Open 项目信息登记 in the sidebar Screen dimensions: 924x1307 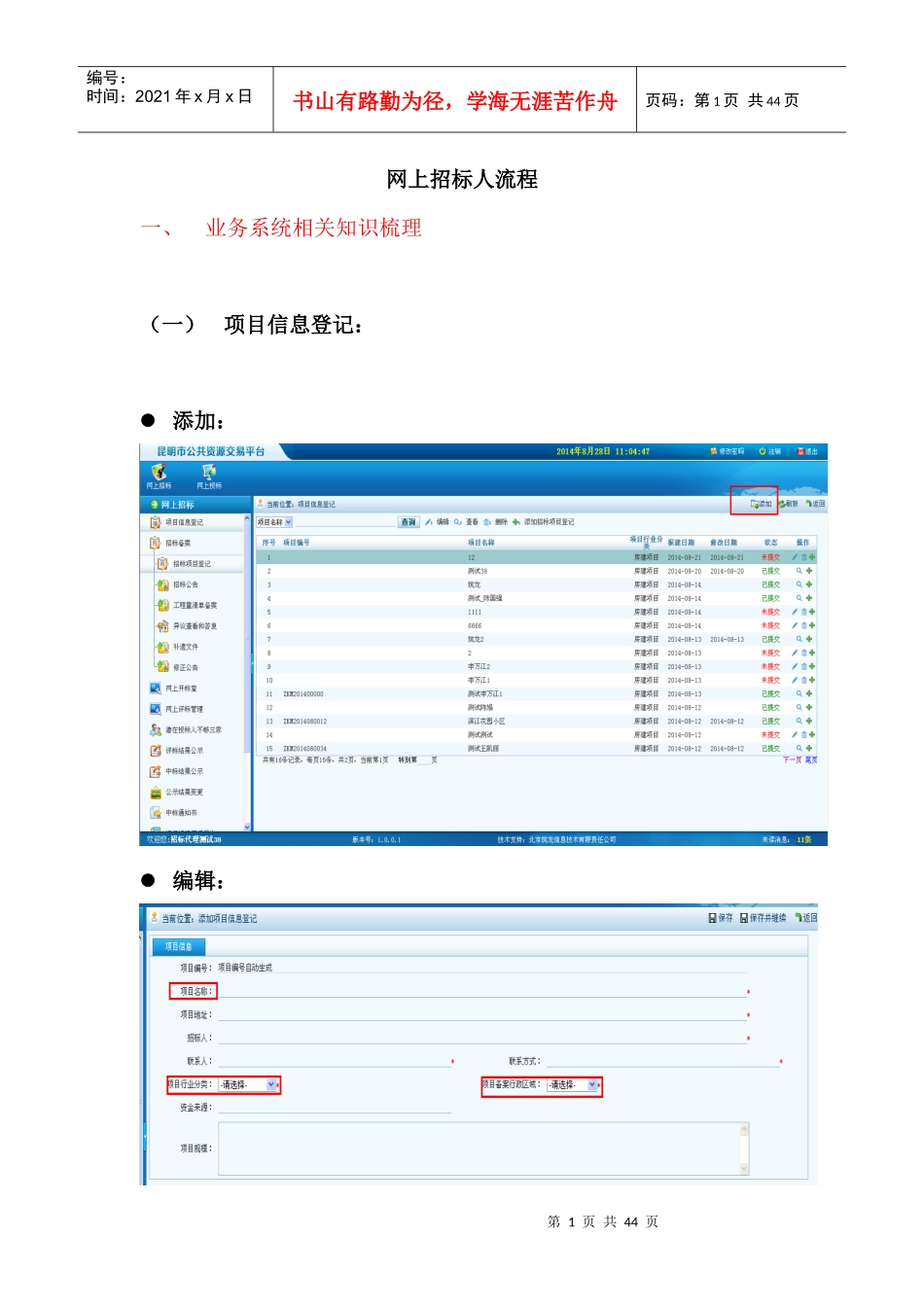177,522
